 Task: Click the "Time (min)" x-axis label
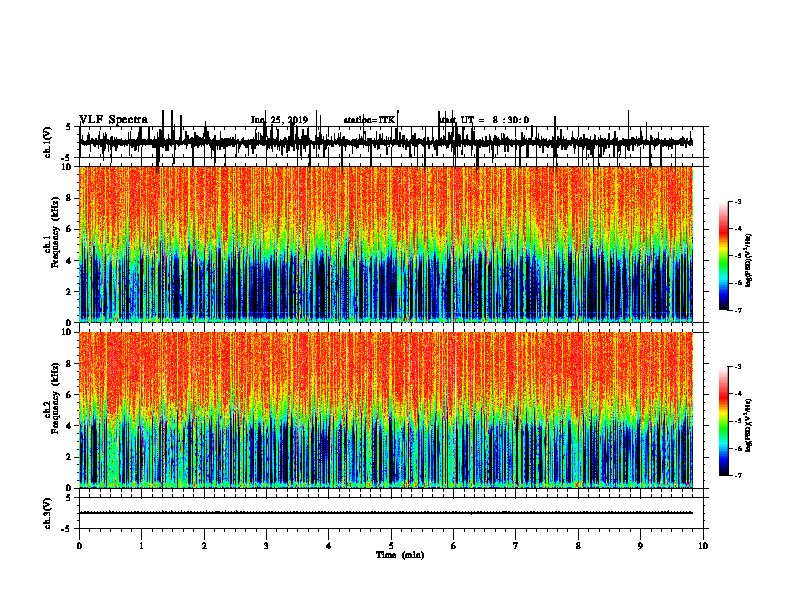(400, 555)
